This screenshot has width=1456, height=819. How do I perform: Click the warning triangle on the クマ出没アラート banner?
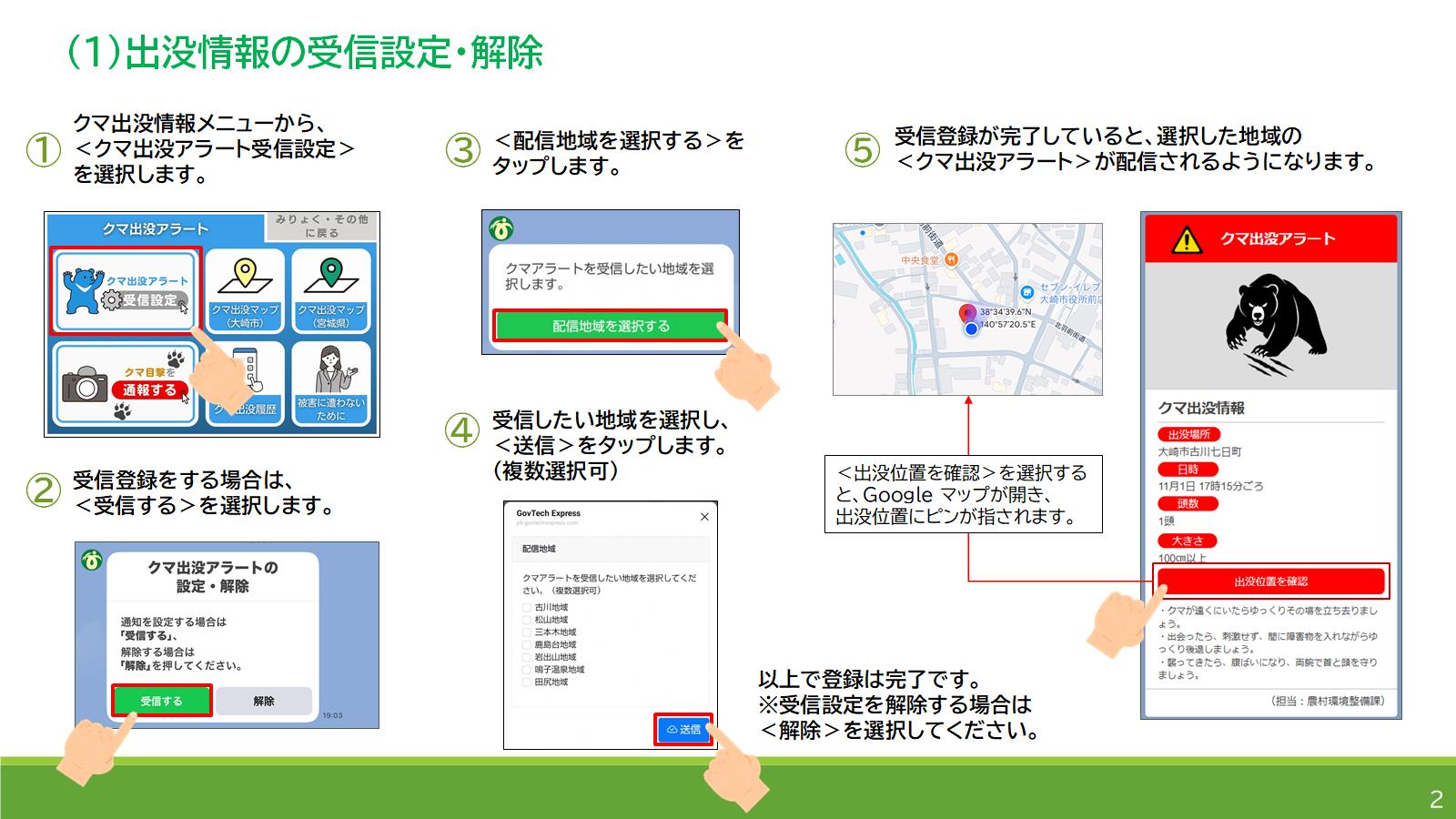pos(1188,239)
